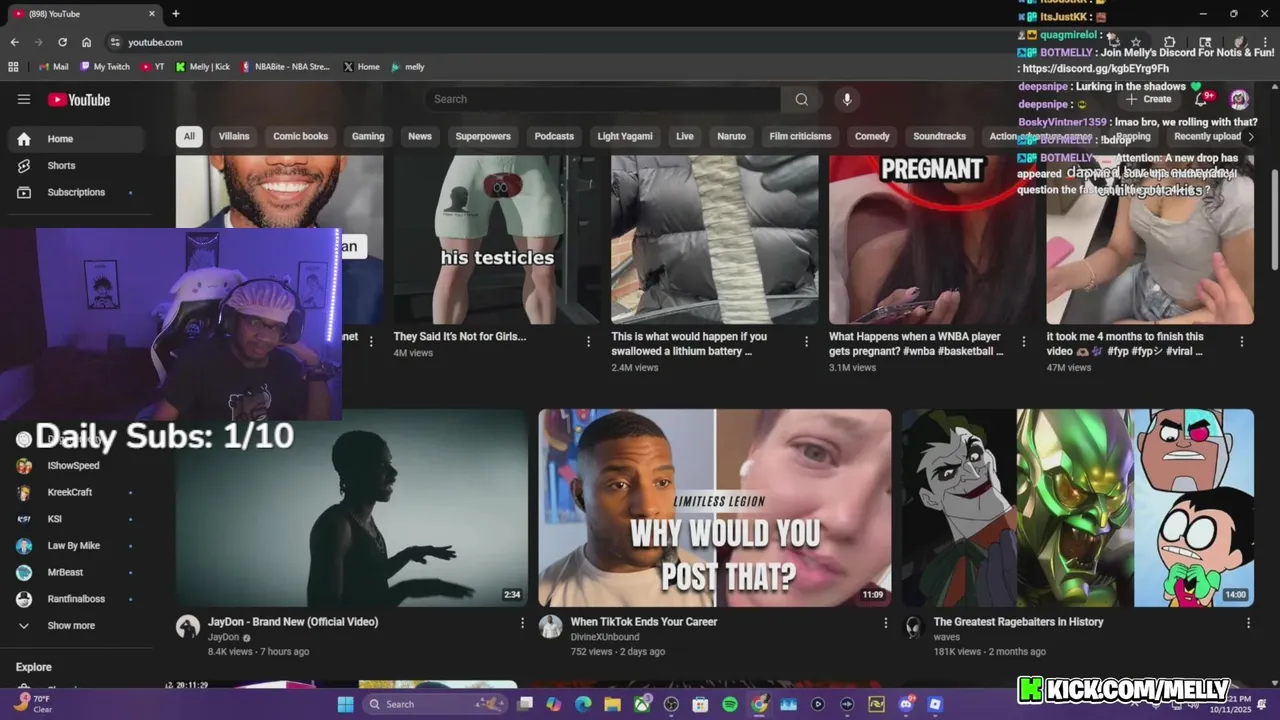Expand sidebar subscriptions with Show more
Screen dimensions: 1280x720
75,626
